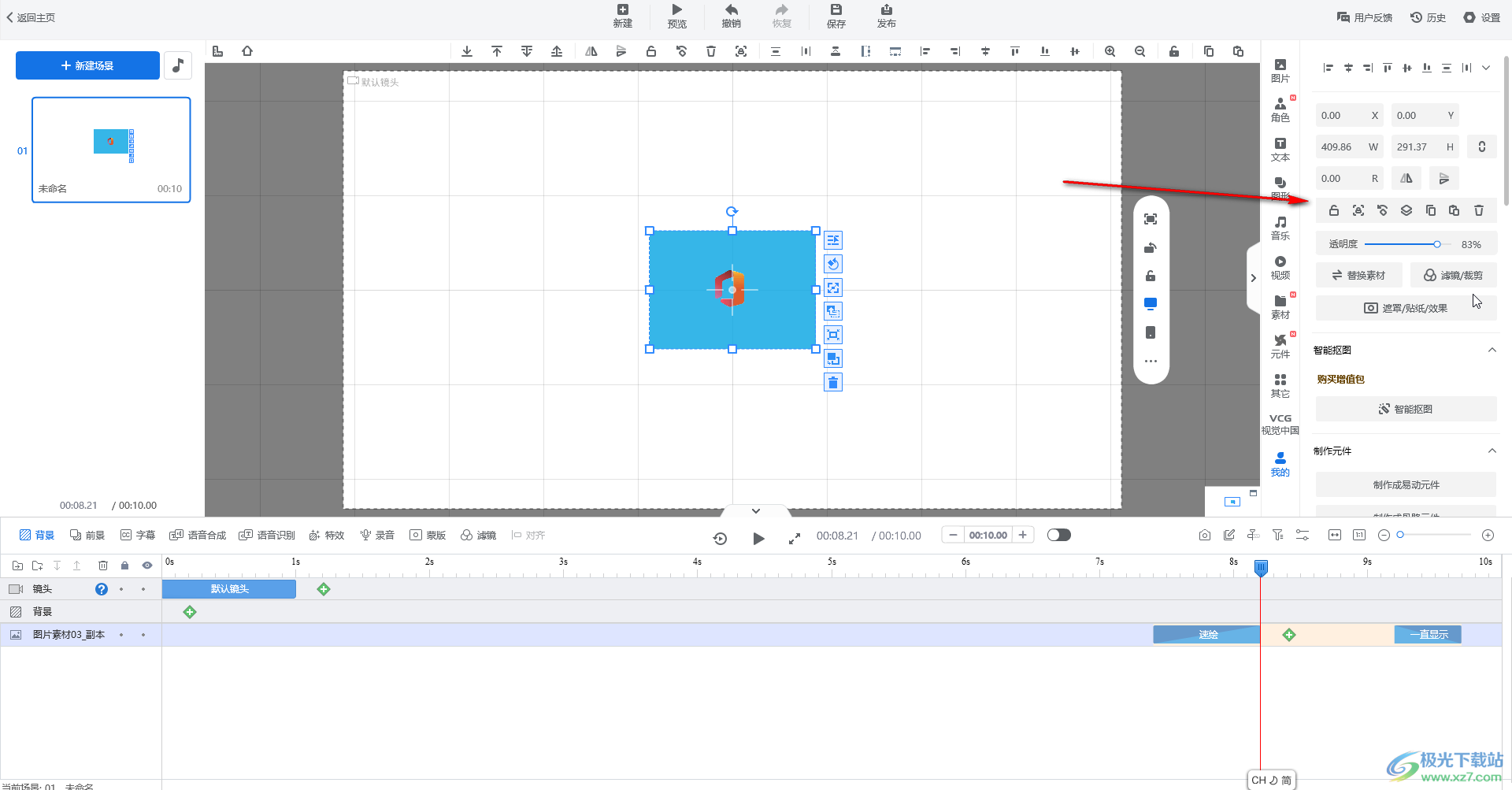This screenshot has height=790, width=1512.
Task: Open the 历史 history panel
Action: pyautogui.click(x=1428, y=17)
